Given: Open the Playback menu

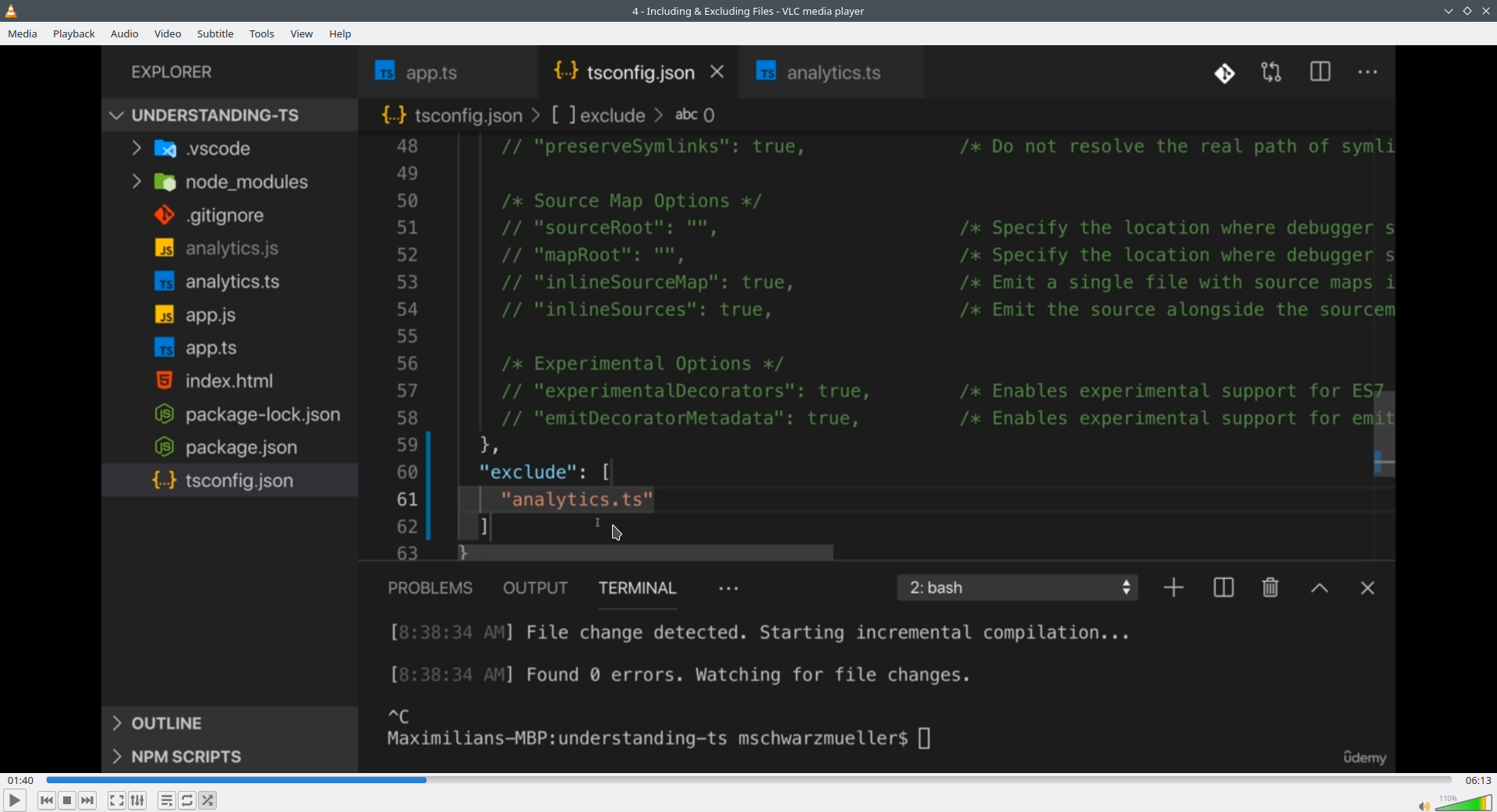Looking at the screenshot, I should pos(74,34).
